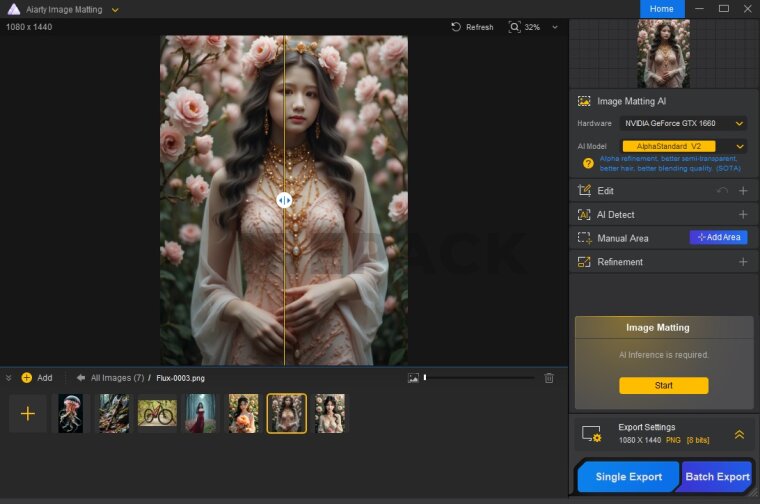The width and height of the screenshot is (760, 504).
Task: Open the Hardware dropdown showing NVIDIA GeForce GTX 1660
Action: point(682,123)
